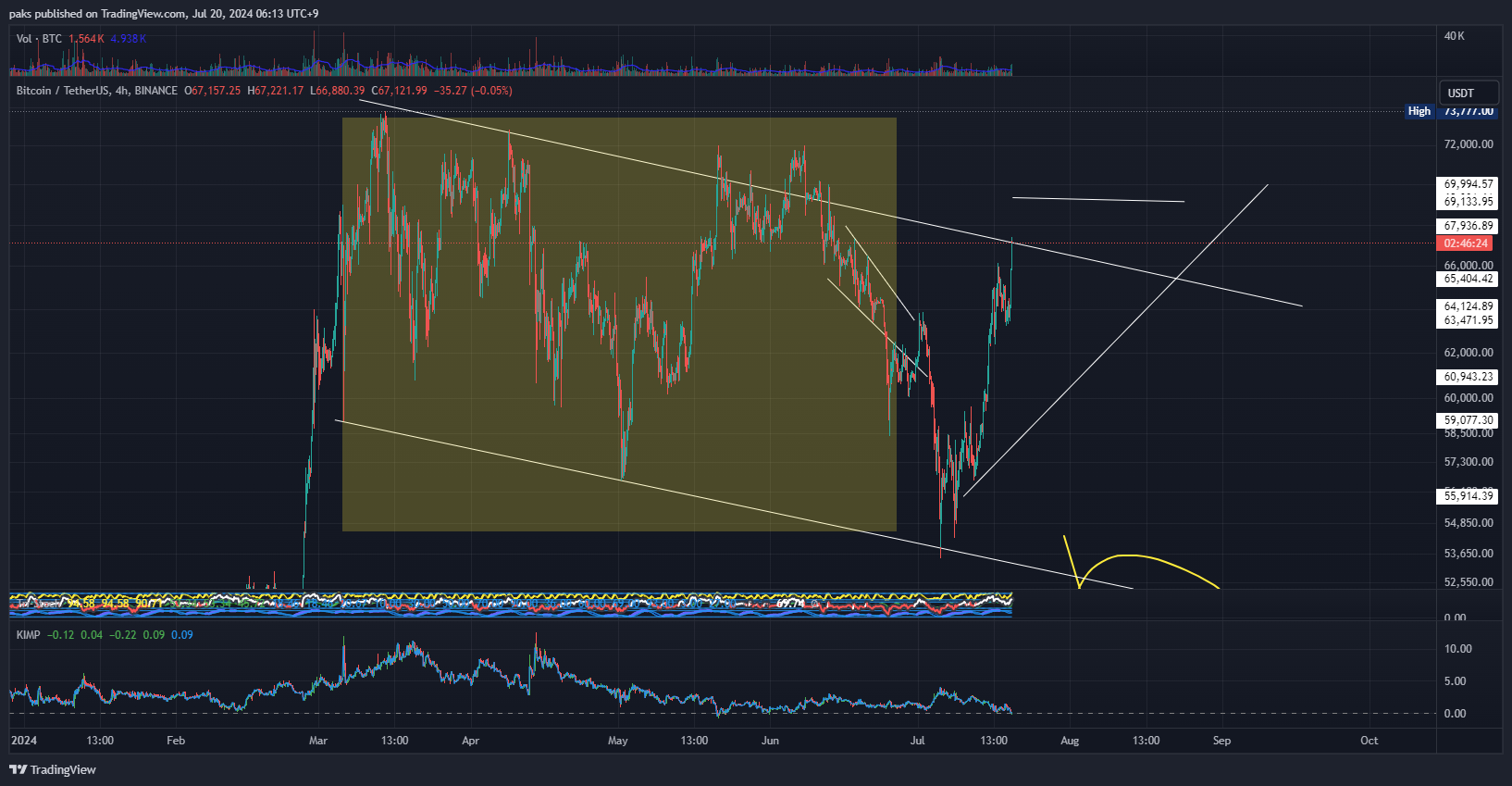Click the low price L66,880.39

point(337,91)
